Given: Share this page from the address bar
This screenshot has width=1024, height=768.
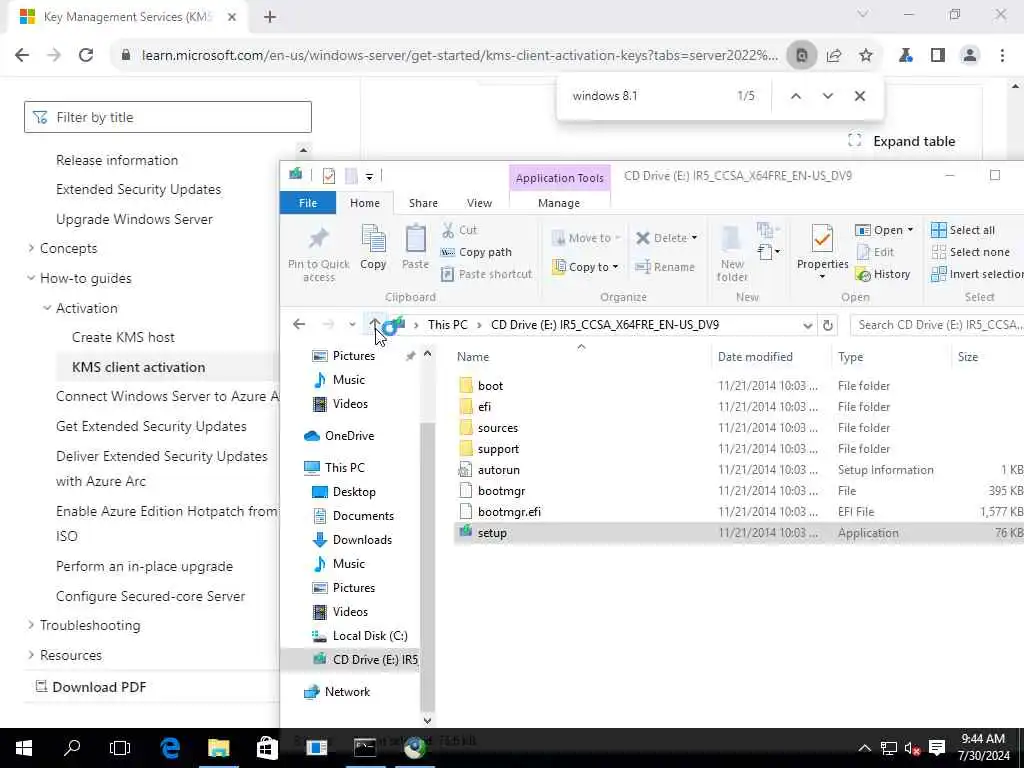Looking at the screenshot, I should pos(834,56).
